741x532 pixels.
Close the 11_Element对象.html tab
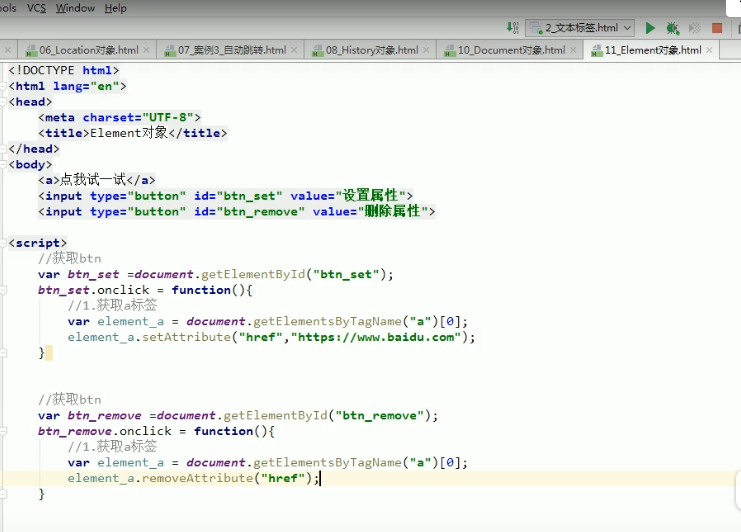point(709,50)
